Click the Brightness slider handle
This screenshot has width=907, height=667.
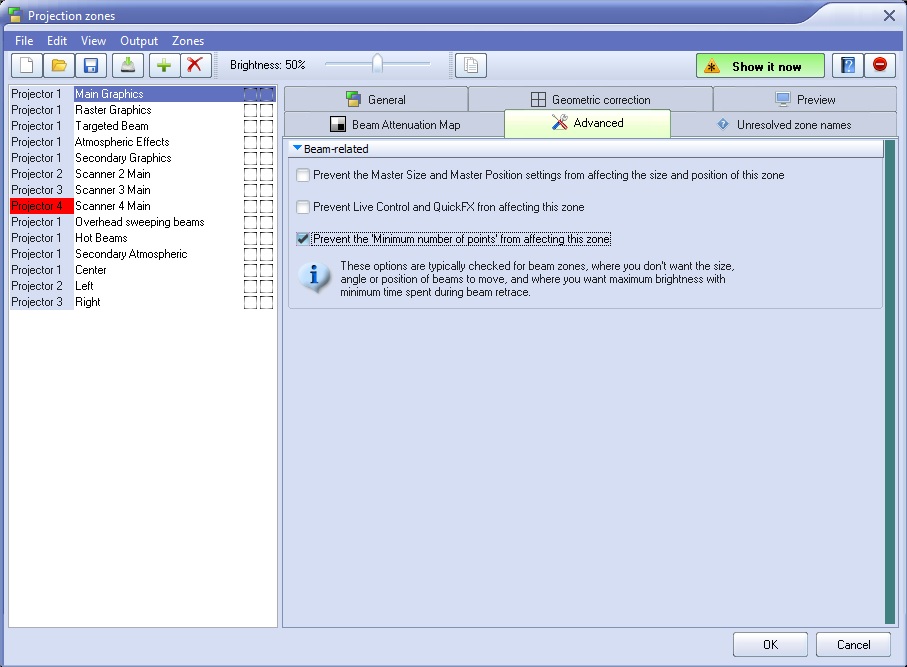click(377, 65)
